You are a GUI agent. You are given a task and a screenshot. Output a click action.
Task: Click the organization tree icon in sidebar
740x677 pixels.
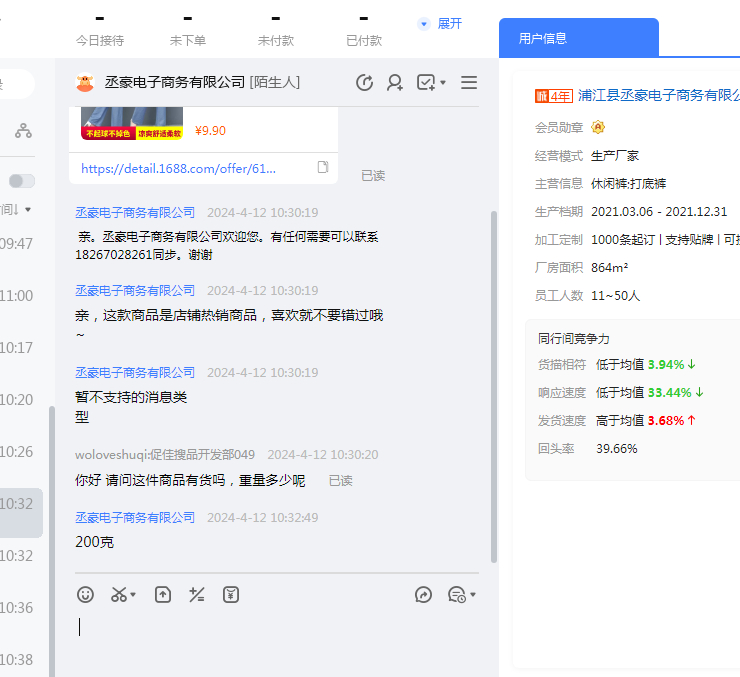pos(23,131)
